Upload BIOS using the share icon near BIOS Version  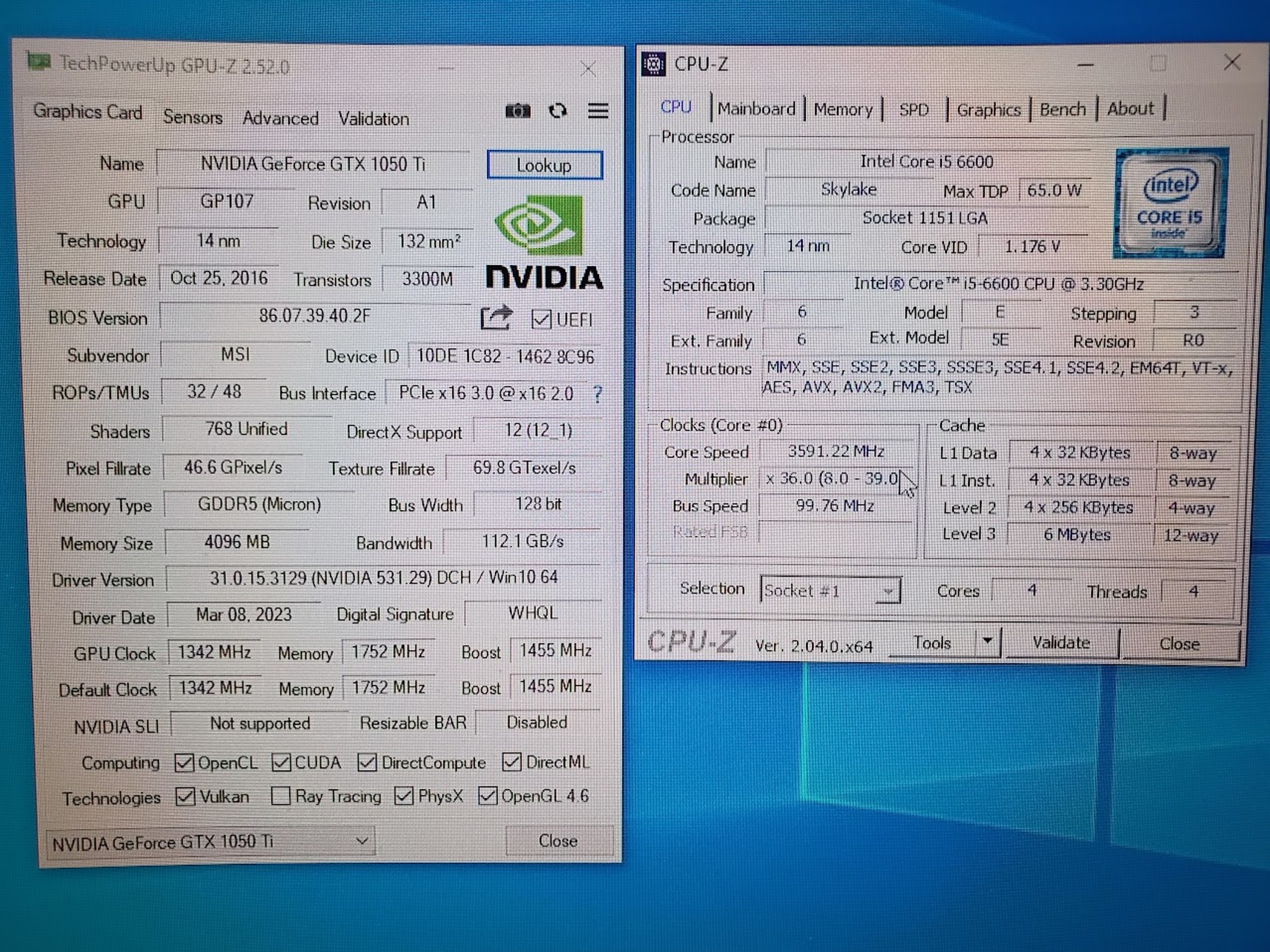pos(496,318)
